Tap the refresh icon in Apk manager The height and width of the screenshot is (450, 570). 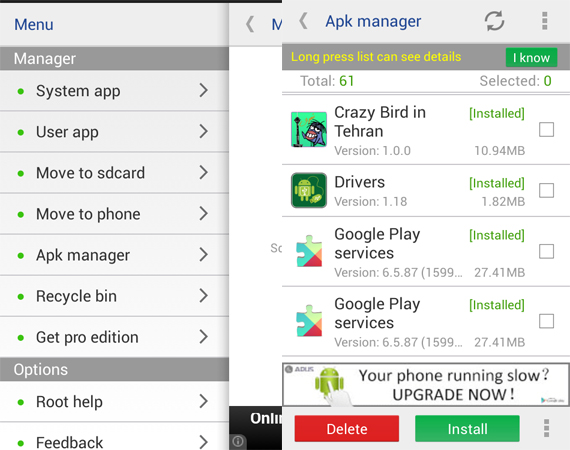494,21
